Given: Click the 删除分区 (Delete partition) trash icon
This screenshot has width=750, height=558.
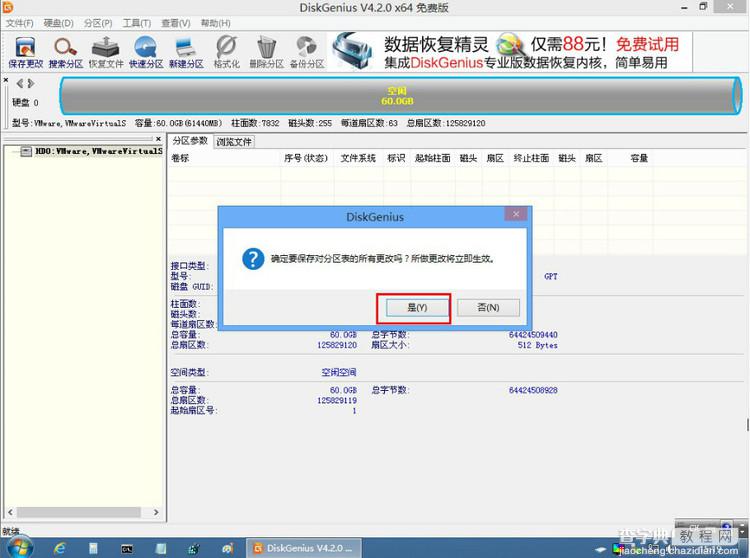Looking at the screenshot, I should 266,52.
